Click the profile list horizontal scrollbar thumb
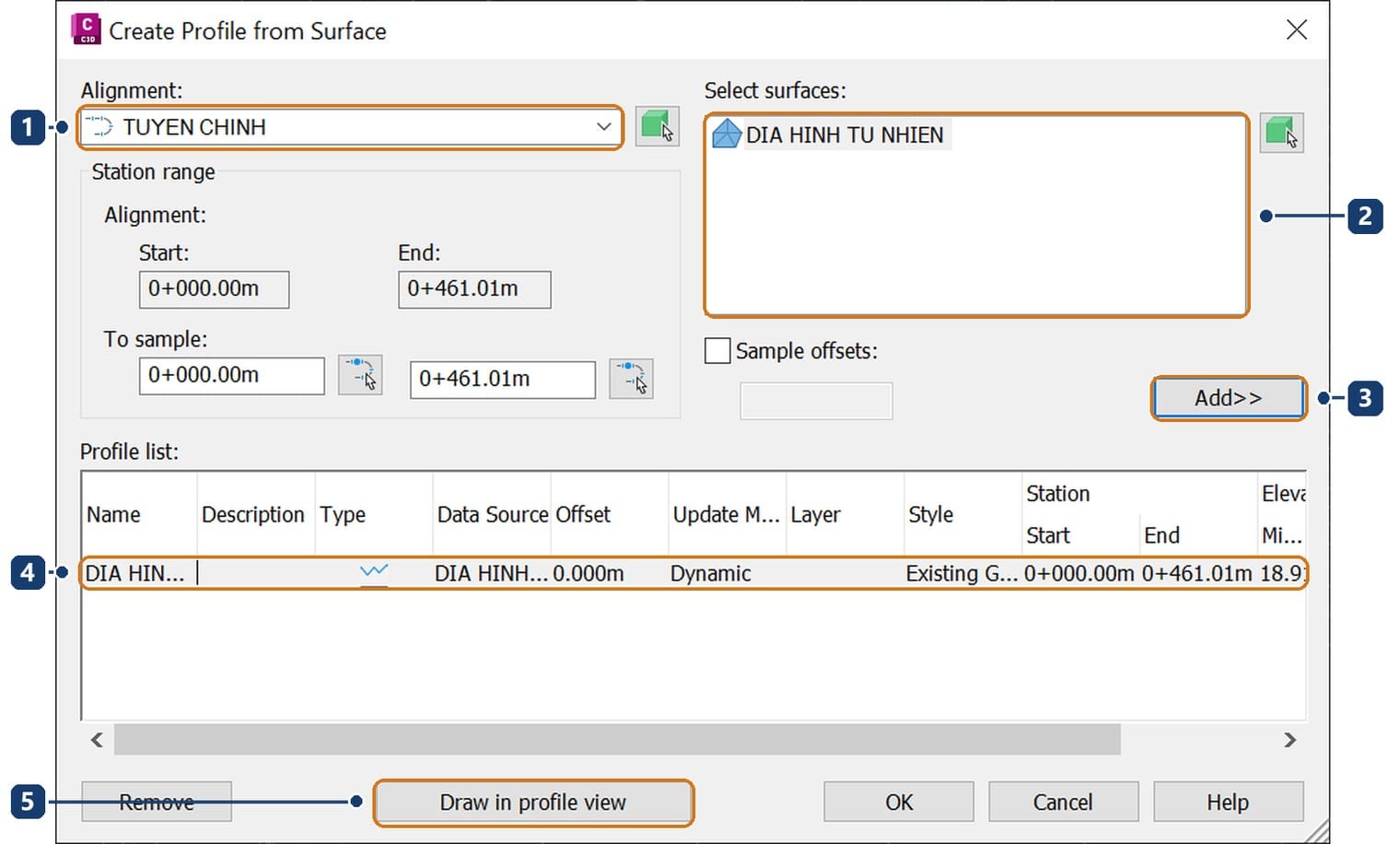 pyautogui.click(x=617, y=740)
